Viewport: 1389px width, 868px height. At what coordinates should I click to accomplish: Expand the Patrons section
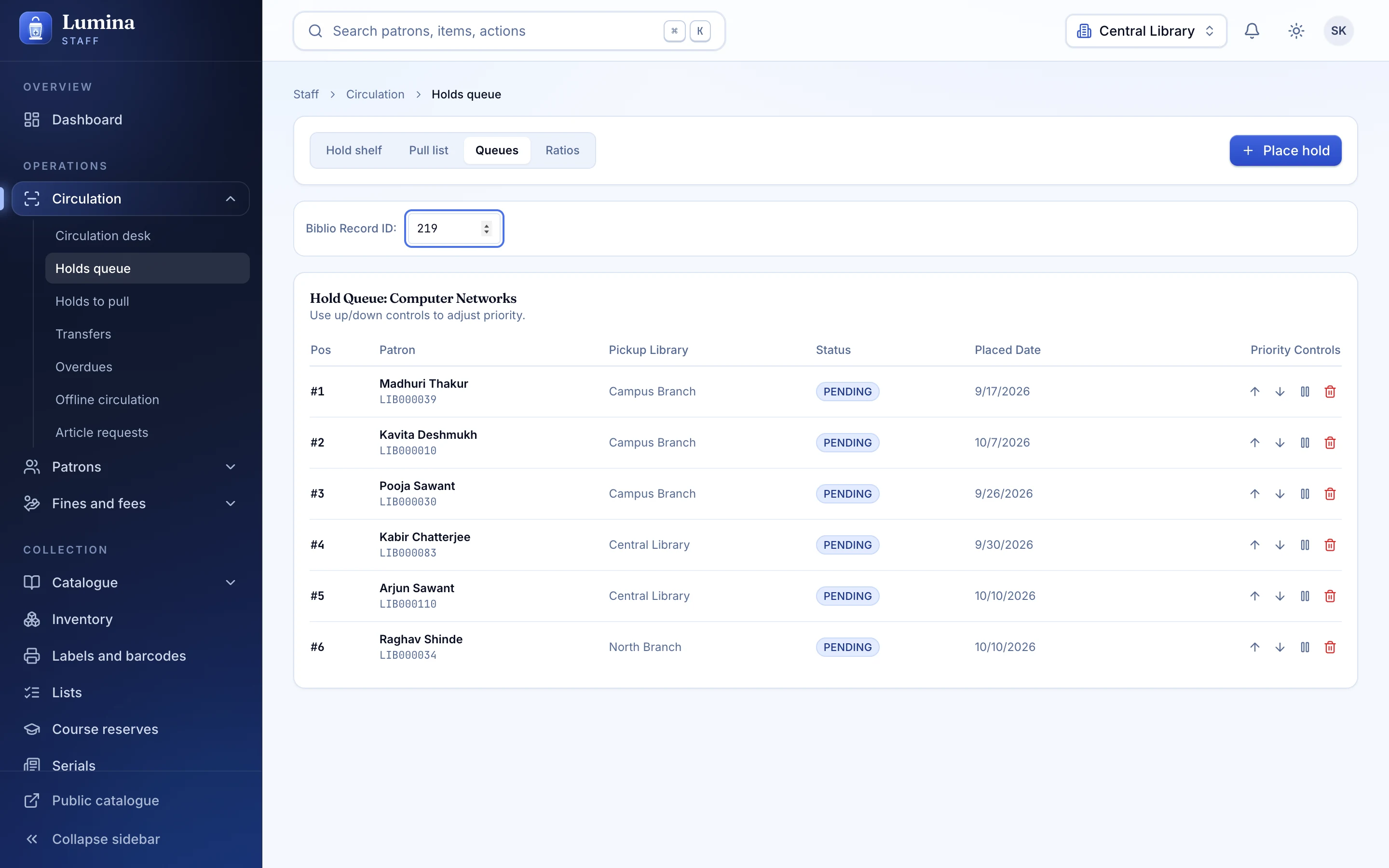pyautogui.click(x=131, y=467)
